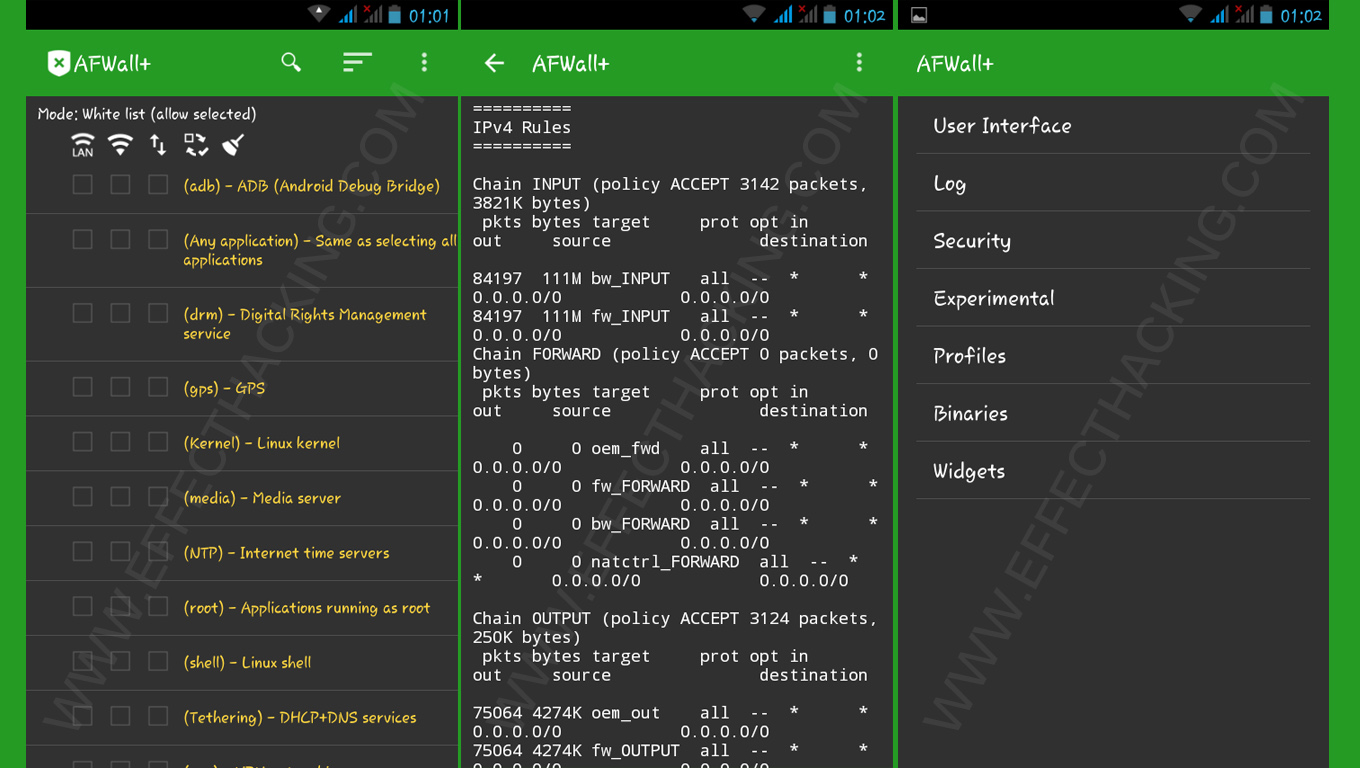This screenshot has width=1360, height=768.
Task: Select the (media) – Media server label
Action: point(262,498)
